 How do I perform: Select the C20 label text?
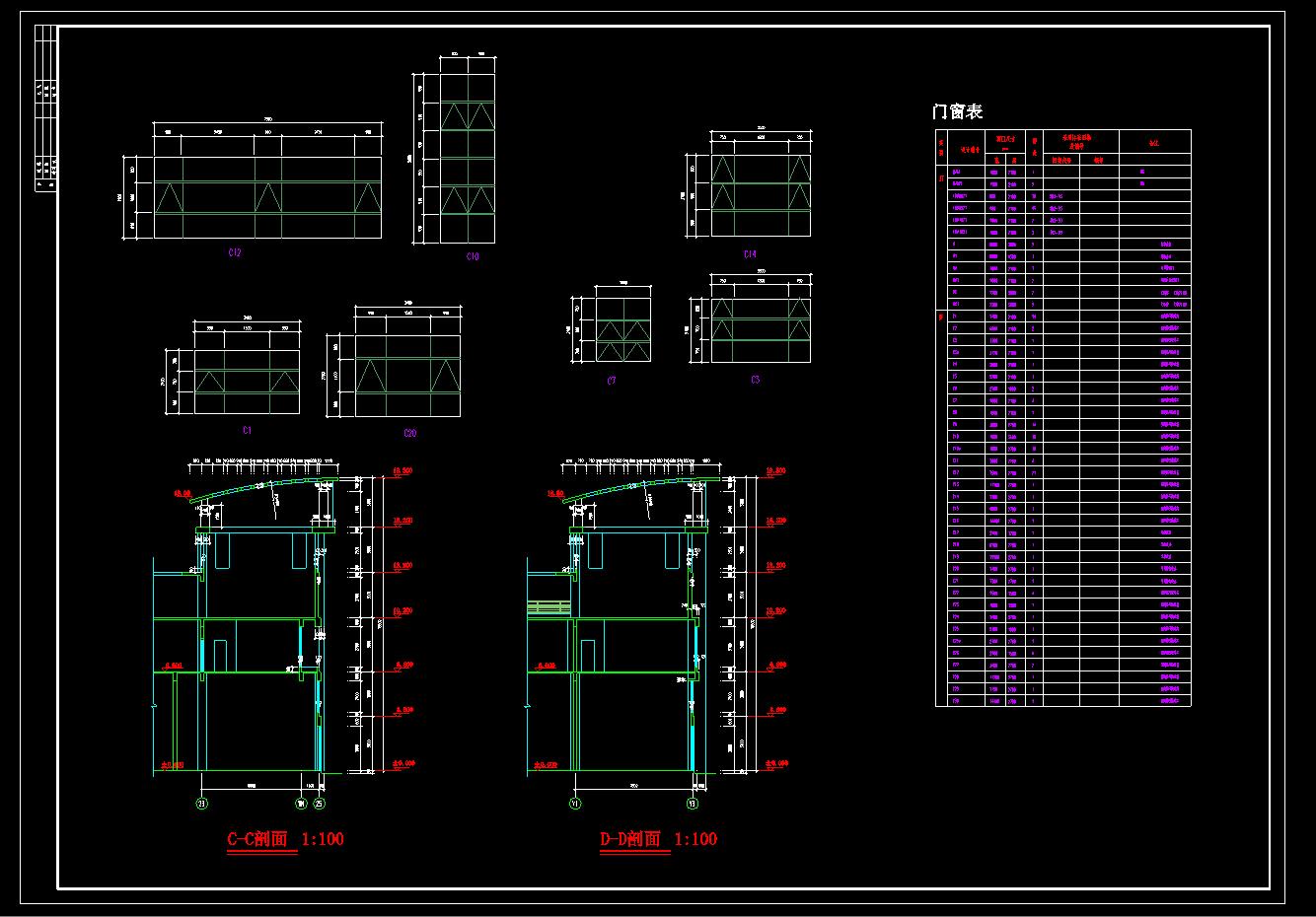410,433
